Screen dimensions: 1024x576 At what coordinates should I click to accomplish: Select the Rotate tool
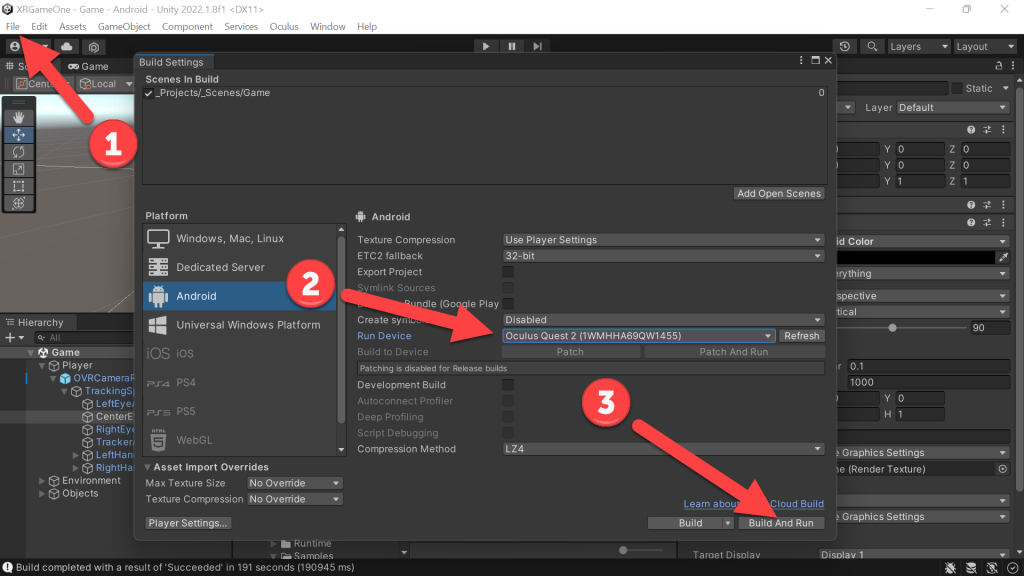click(x=18, y=152)
